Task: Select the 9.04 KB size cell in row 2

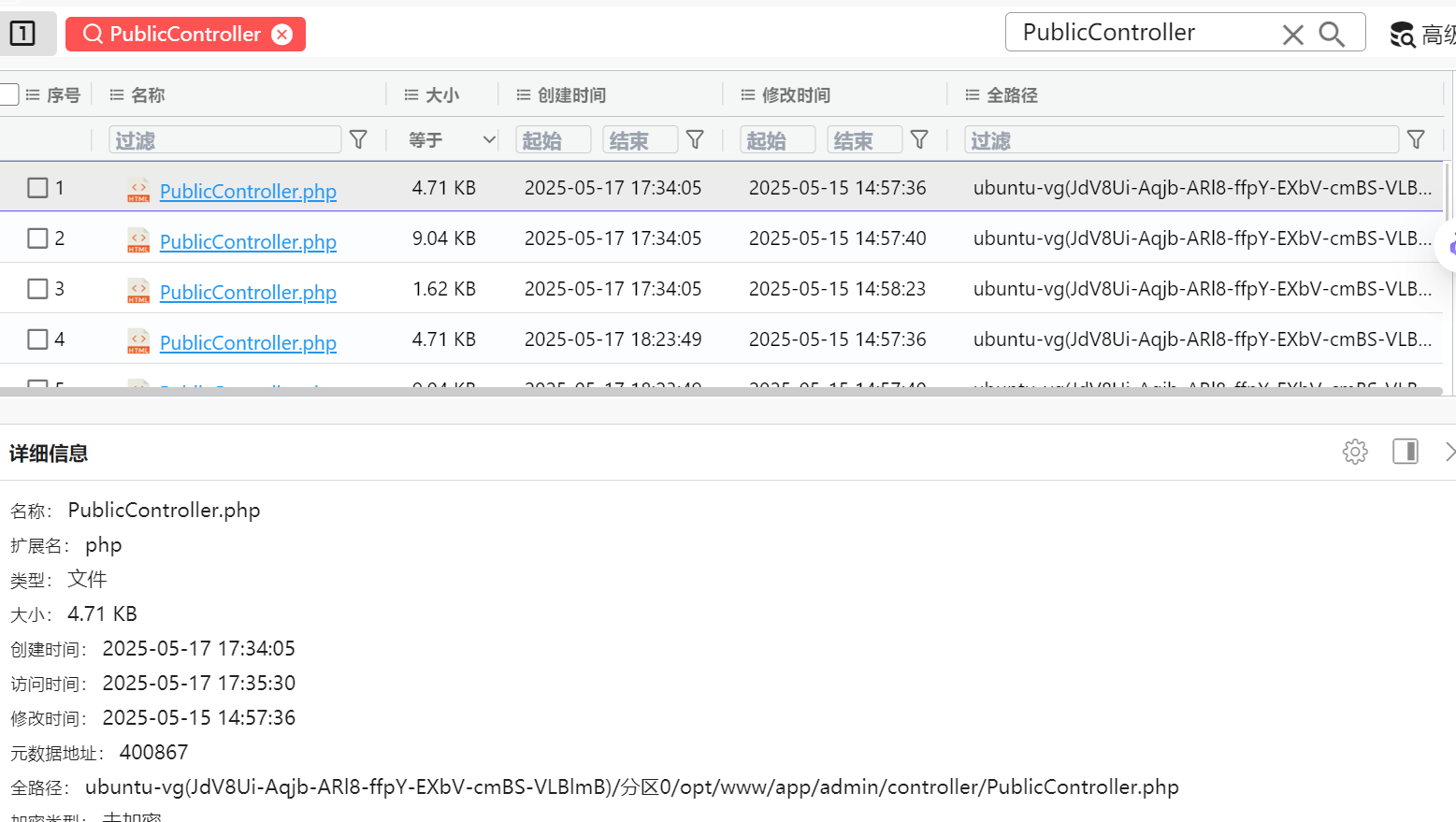Action: click(x=444, y=238)
